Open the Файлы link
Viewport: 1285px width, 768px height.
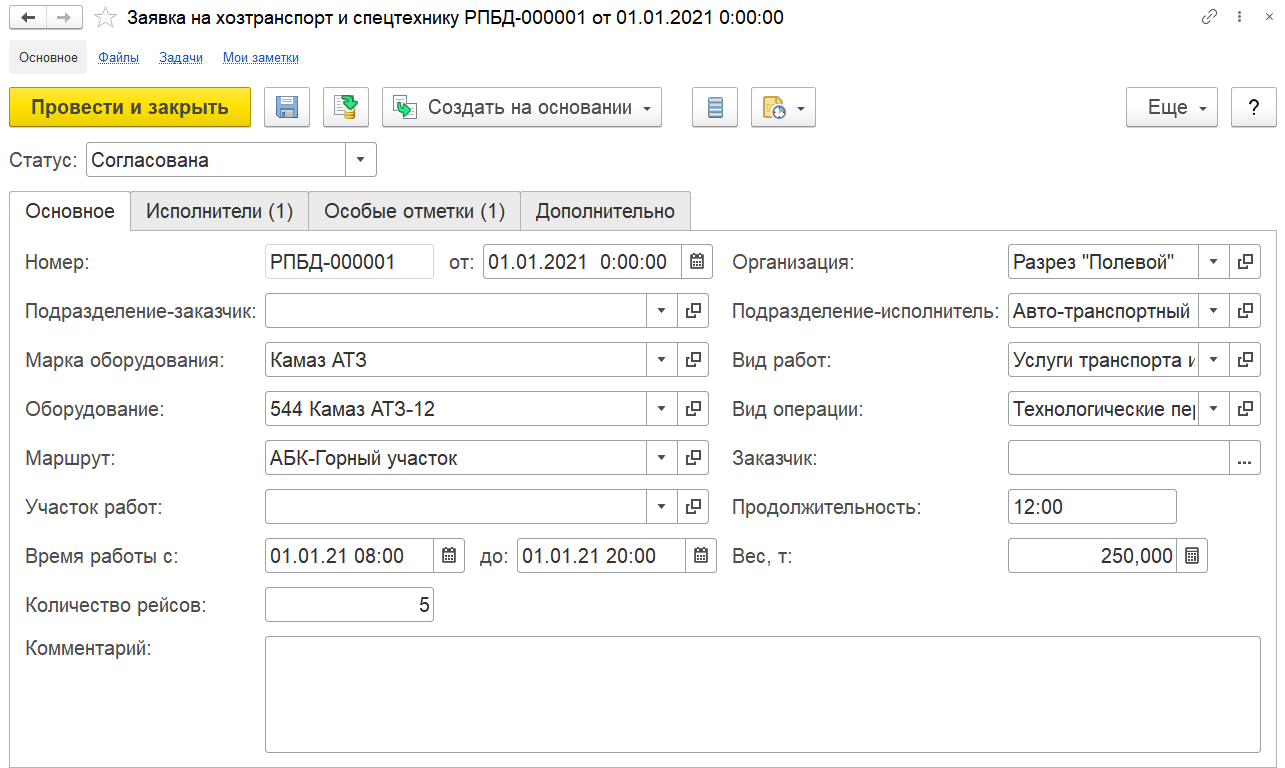pos(118,57)
